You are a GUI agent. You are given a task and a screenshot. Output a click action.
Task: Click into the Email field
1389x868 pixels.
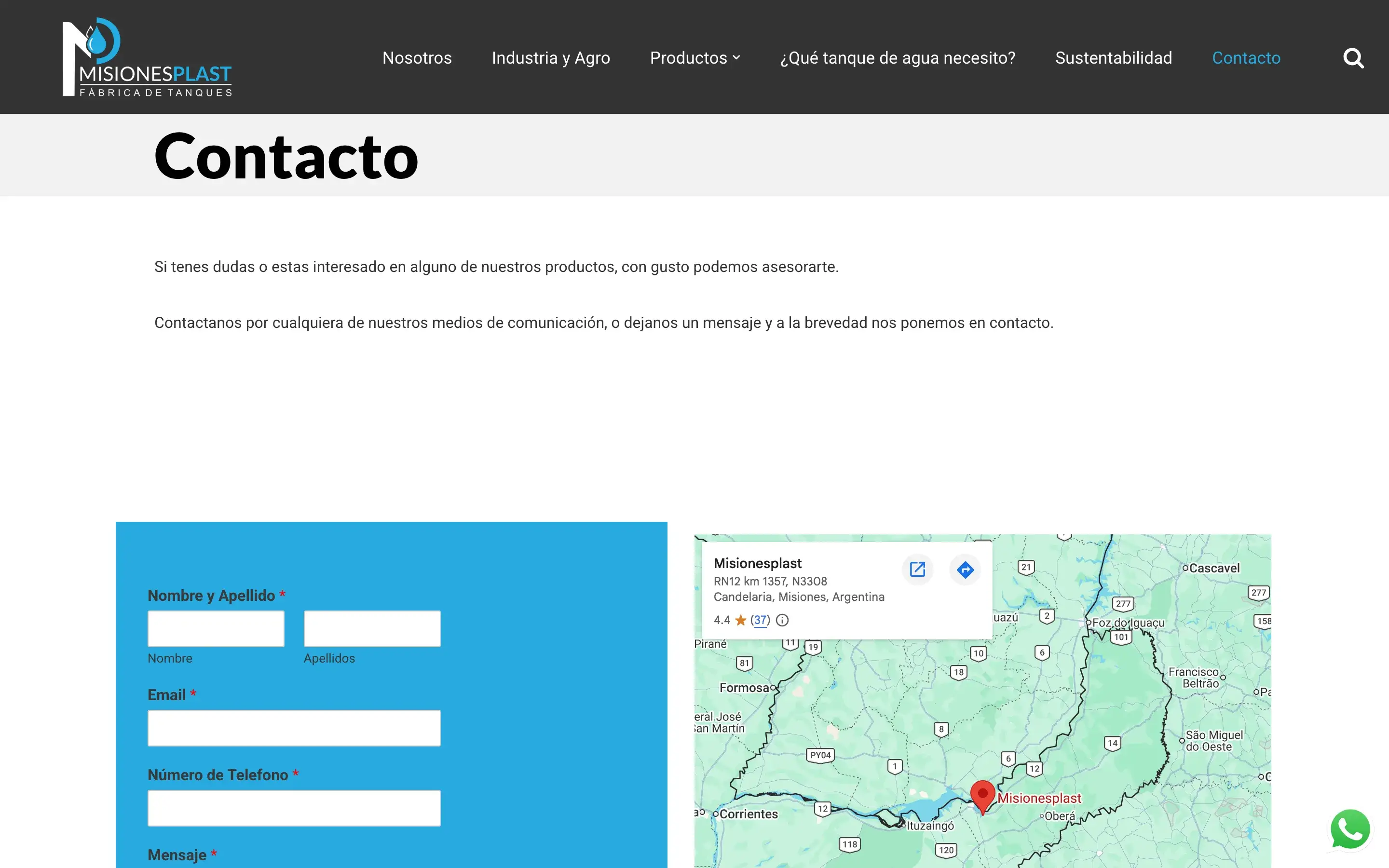[x=294, y=728]
